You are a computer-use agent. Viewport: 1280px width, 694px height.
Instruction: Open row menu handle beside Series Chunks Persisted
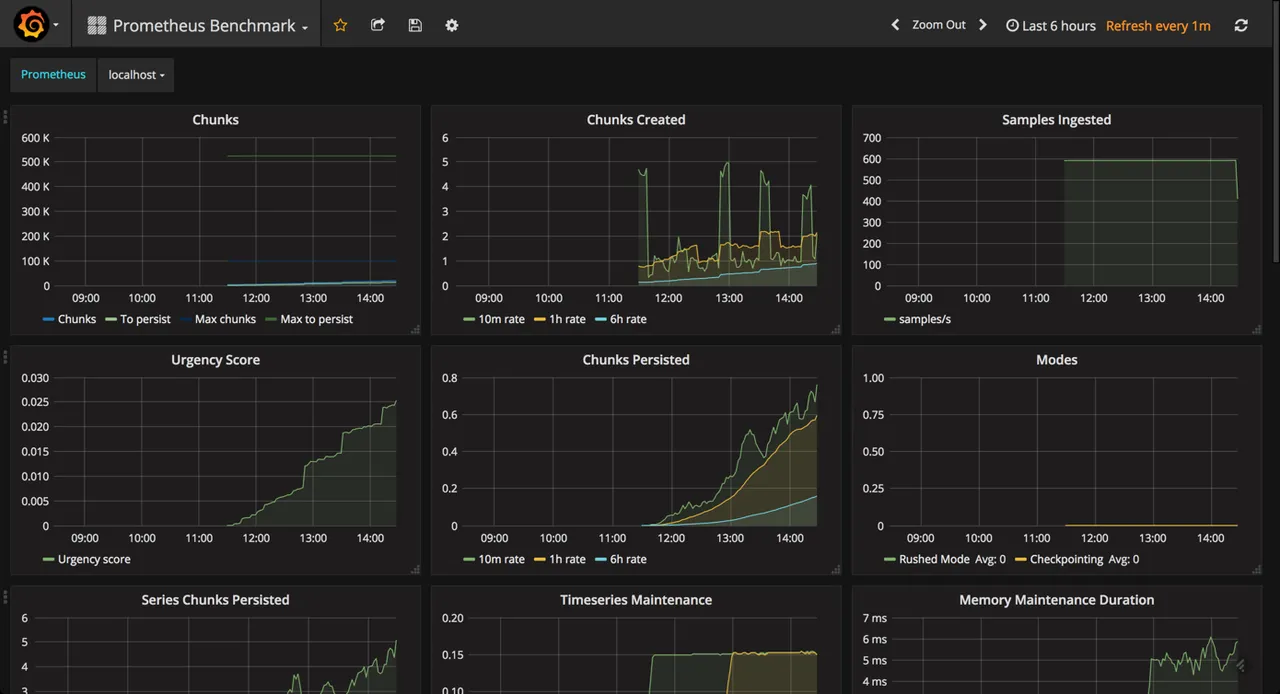point(5,597)
